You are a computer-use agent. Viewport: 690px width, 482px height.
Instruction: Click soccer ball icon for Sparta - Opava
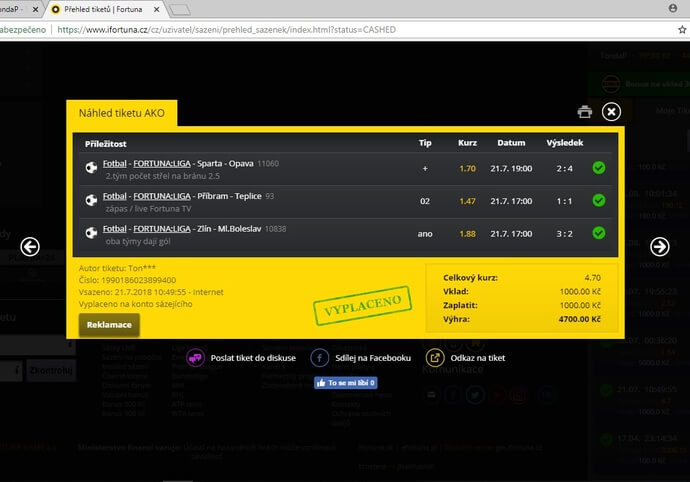[x=91, y=168]
